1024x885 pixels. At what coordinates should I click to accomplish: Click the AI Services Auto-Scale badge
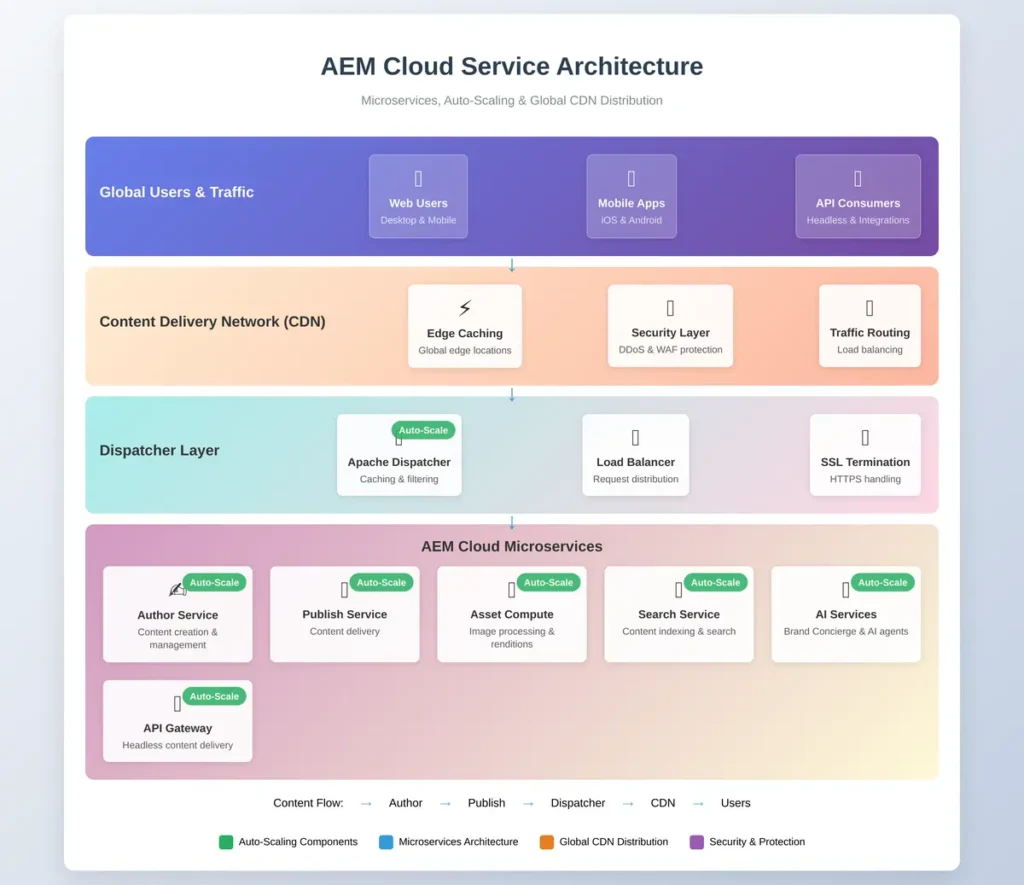pyautogui.click(x=883, y=583)
